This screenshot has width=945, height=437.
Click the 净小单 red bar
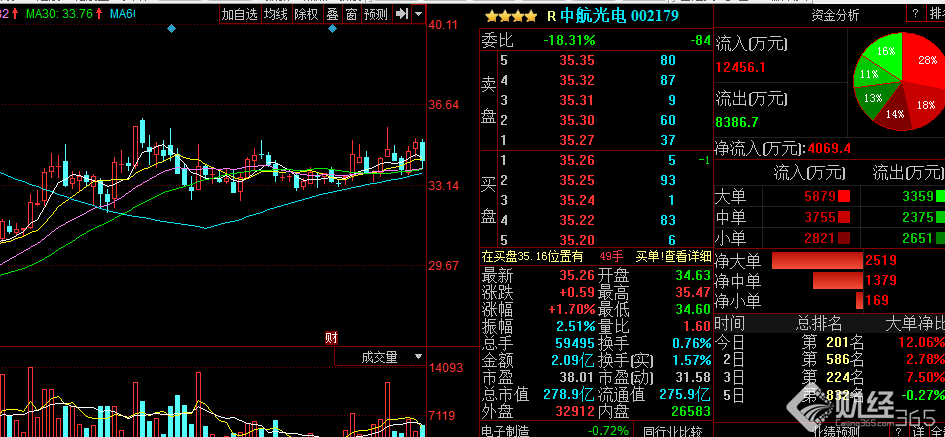tap(859, 300)
